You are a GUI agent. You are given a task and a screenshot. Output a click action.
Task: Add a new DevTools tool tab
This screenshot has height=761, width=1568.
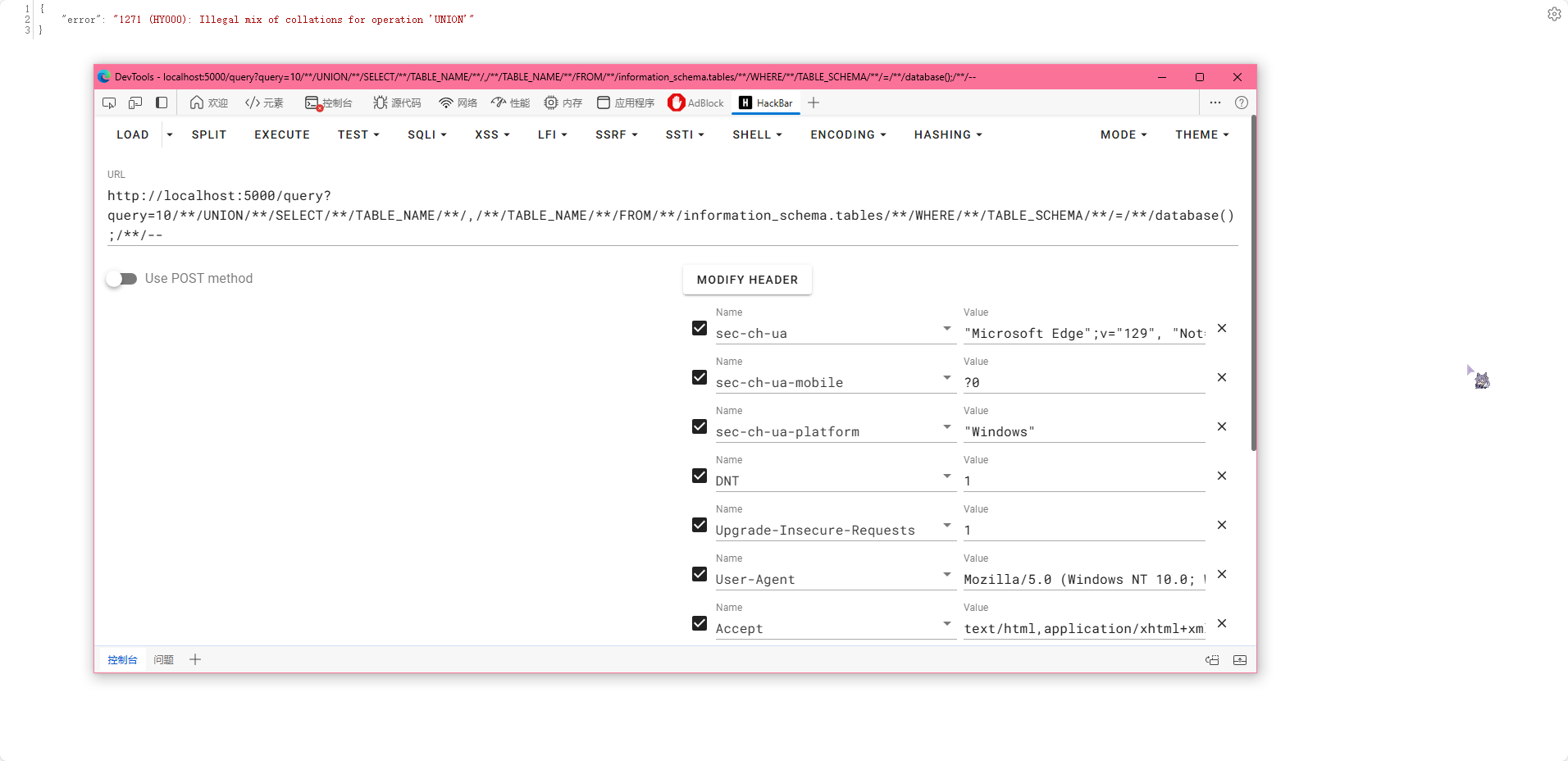[x=813, y=103]
